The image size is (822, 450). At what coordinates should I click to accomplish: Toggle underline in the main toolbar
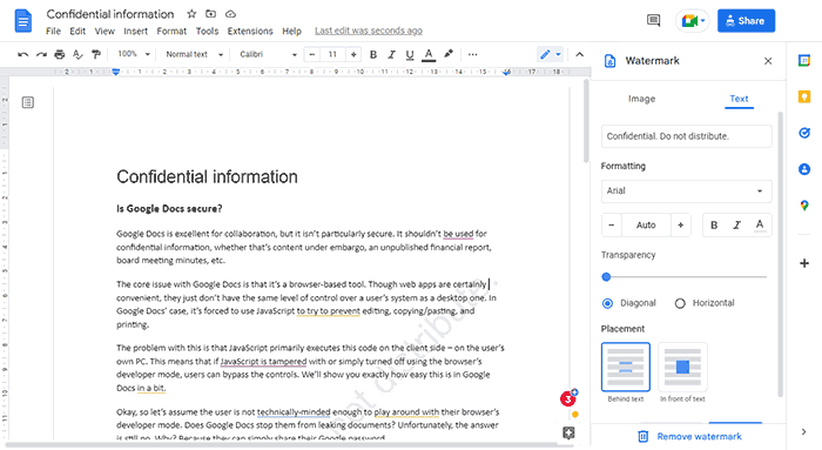(410, 55)
